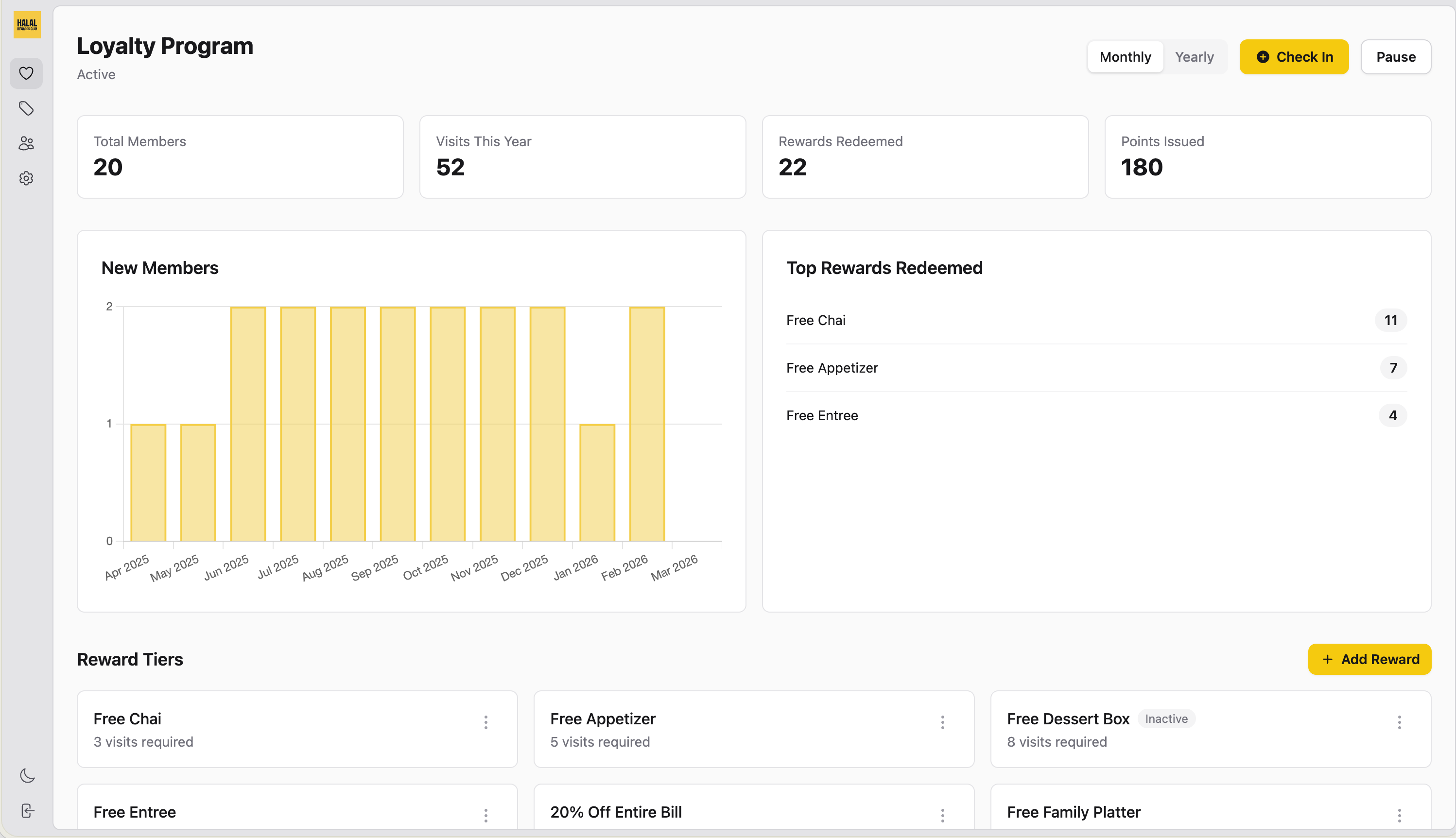
Task: Open options menu on Free Appetizer card
Action: [x=942, y=722]
